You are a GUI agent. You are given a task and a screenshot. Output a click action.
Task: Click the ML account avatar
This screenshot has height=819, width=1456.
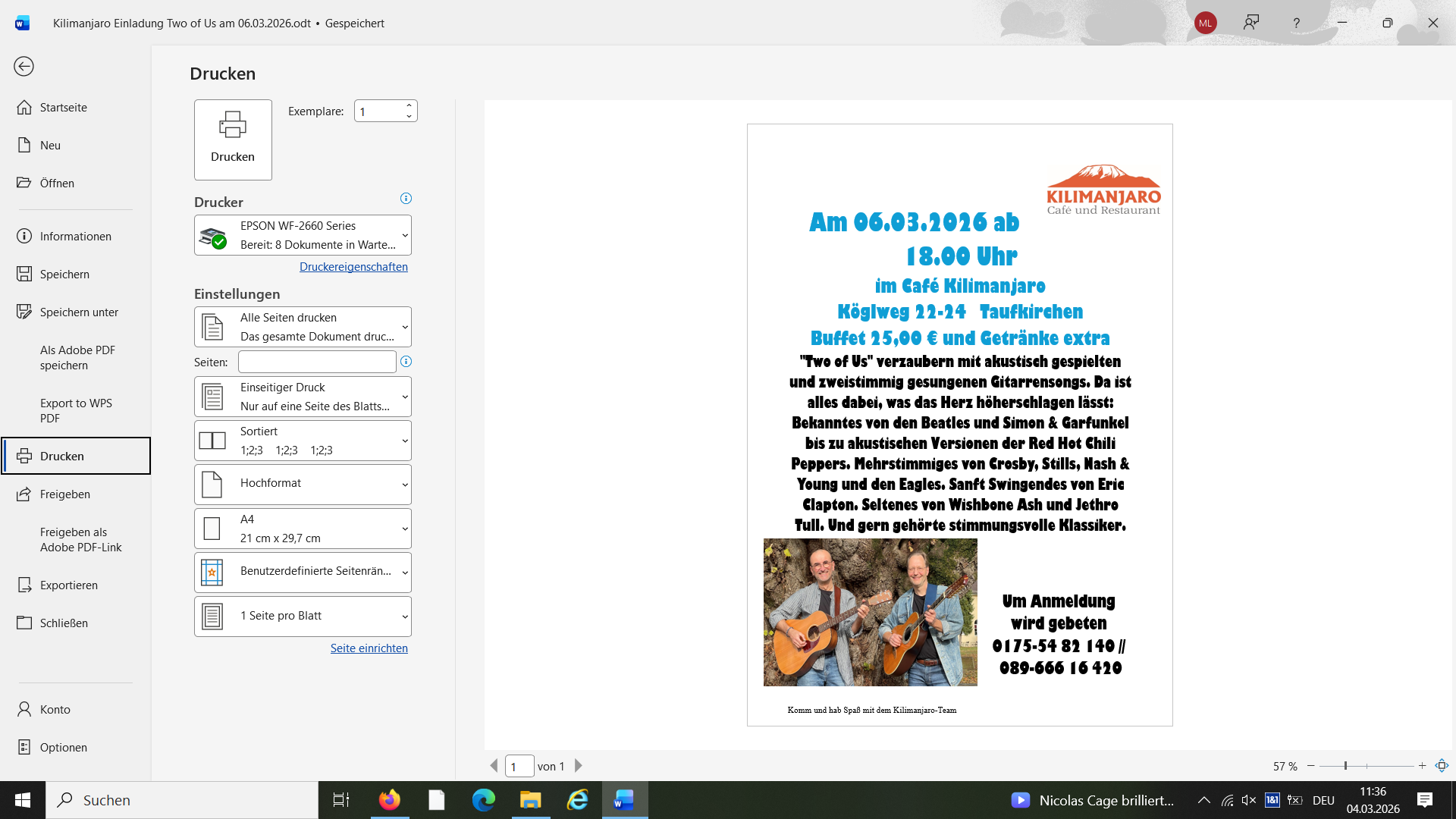1205,23
